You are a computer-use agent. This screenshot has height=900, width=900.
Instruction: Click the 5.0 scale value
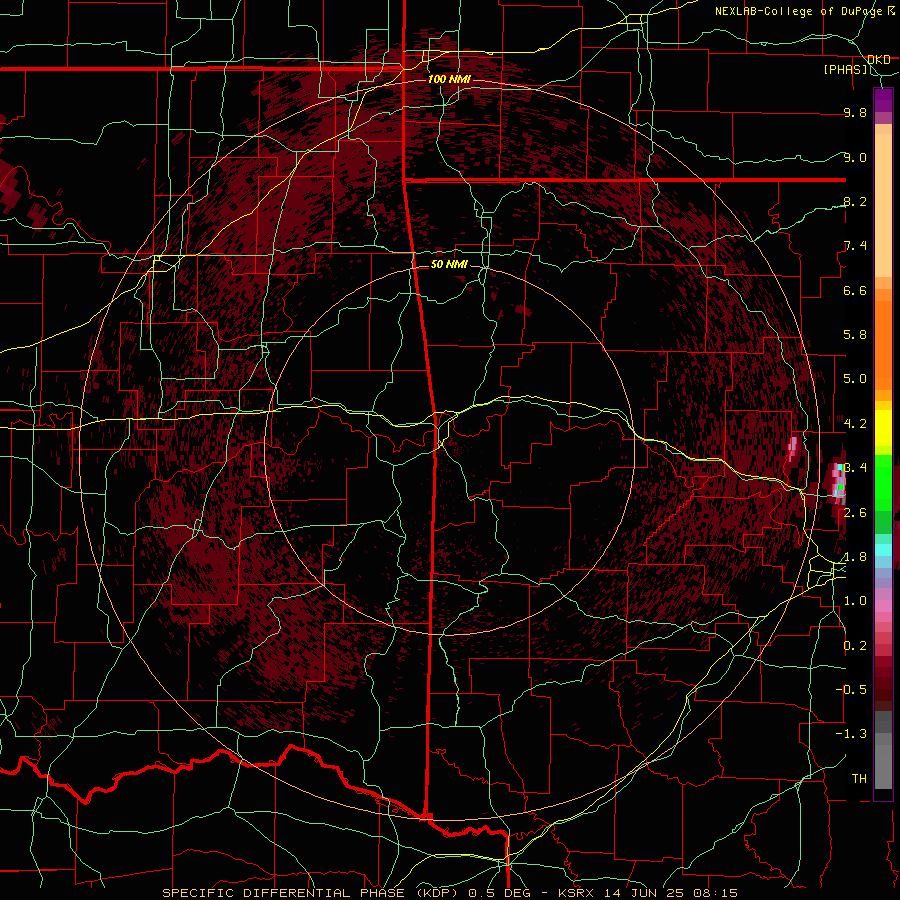pos(855,379)
